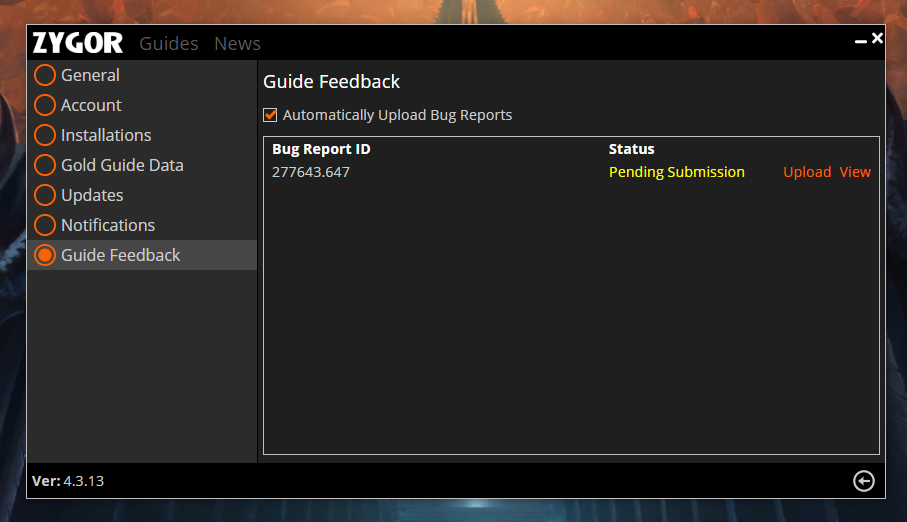Click the Bug Report ID column header
This screenshot has height=522, width=907.
pyautogui.click(x=321, y=149)
